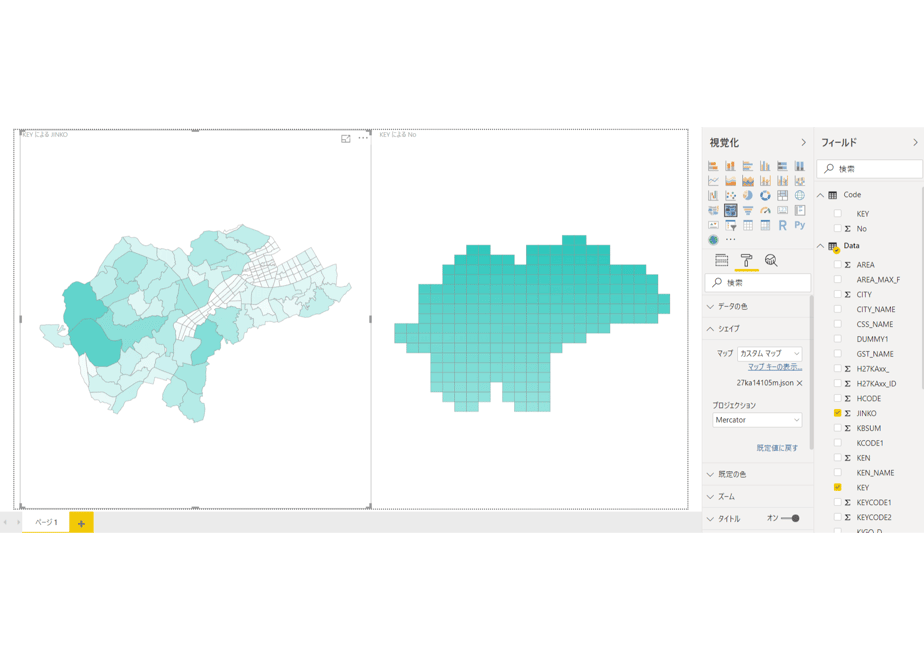Switch to the ページ1 tab
924x660 pixels.
pos(46,522)
